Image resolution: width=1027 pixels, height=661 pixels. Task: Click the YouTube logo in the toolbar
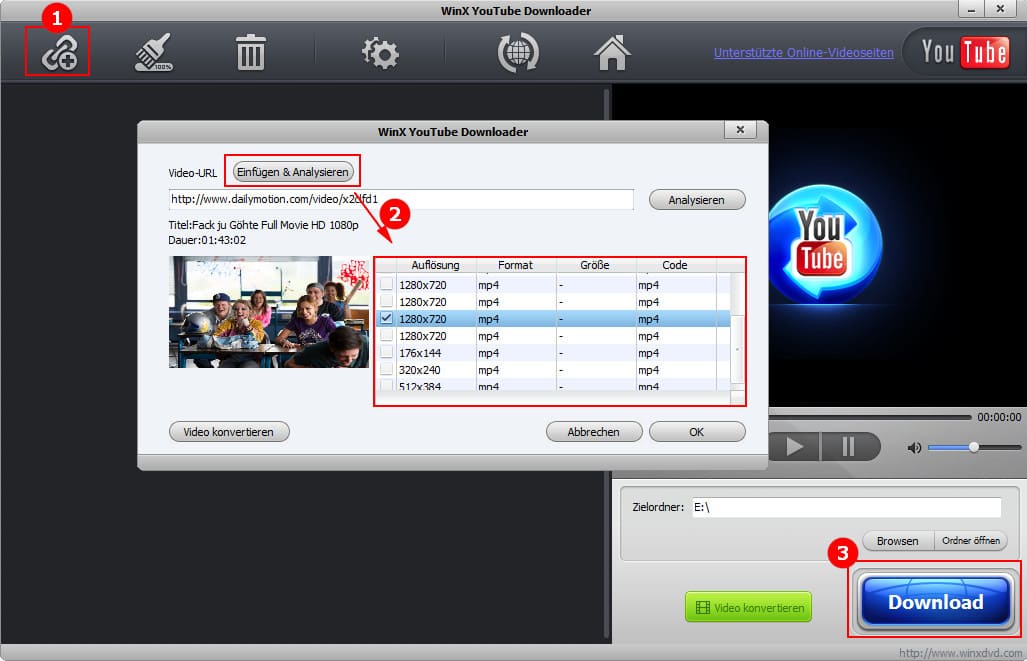tap(964, 52)
